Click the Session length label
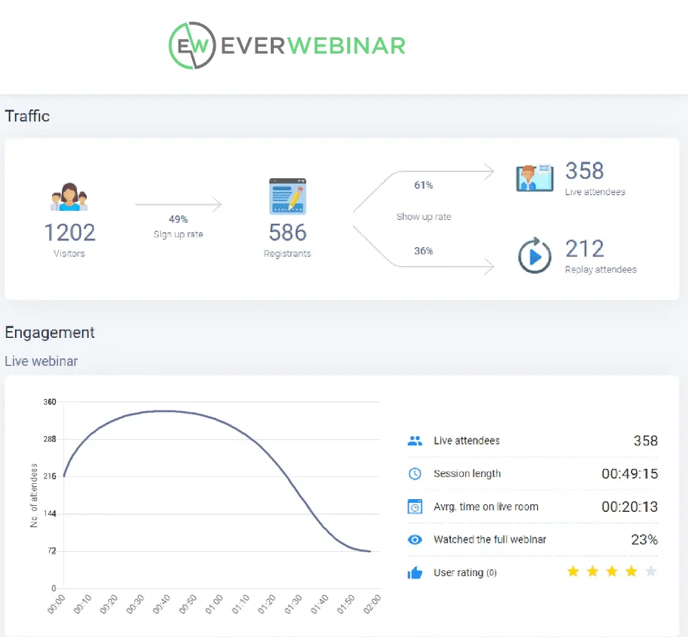The image size is (688, 637). pos(467,474)
